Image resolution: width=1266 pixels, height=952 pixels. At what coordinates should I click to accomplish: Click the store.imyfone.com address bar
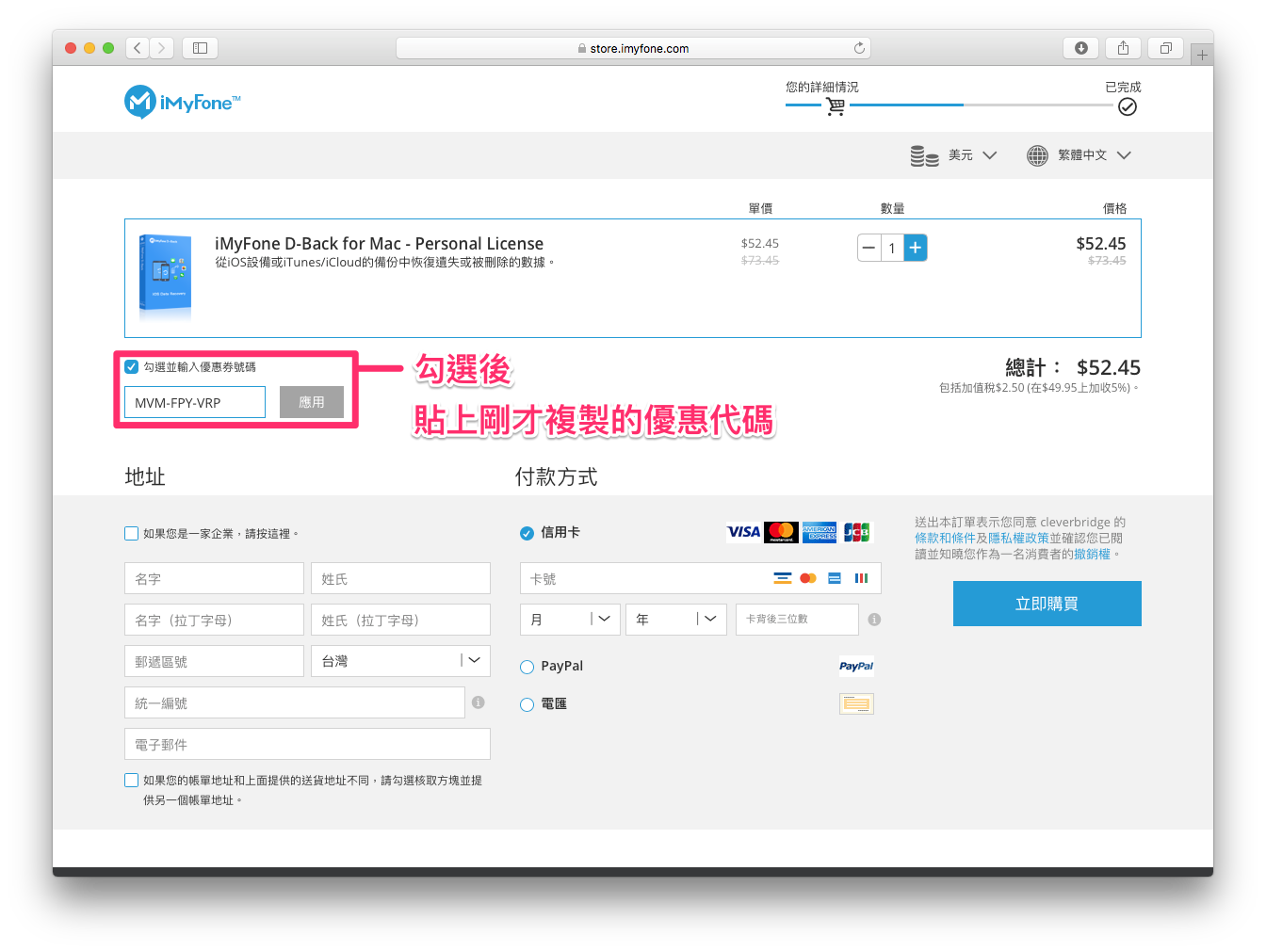tap(633, 48)
